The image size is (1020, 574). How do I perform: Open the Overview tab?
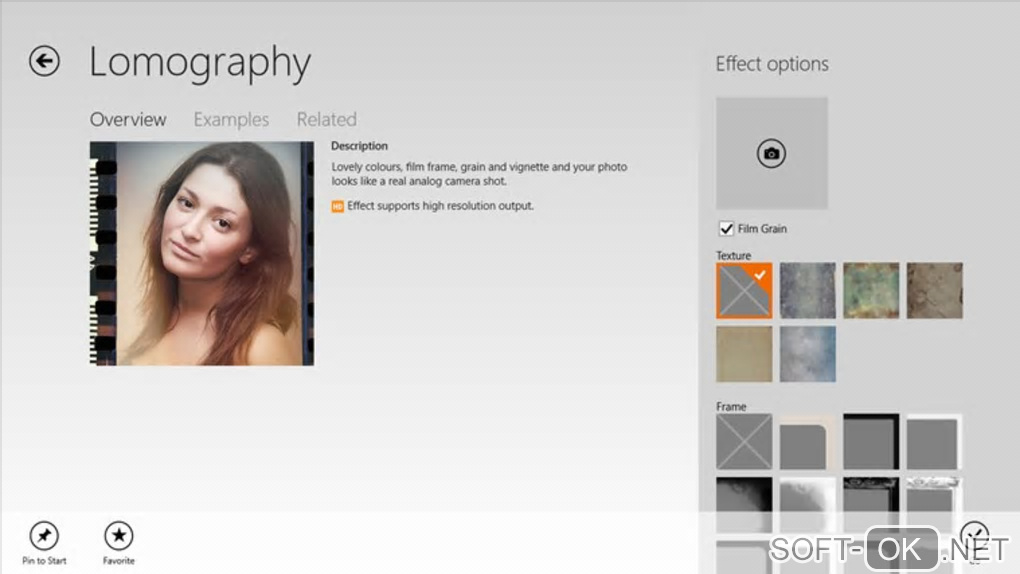pos(128,120)
